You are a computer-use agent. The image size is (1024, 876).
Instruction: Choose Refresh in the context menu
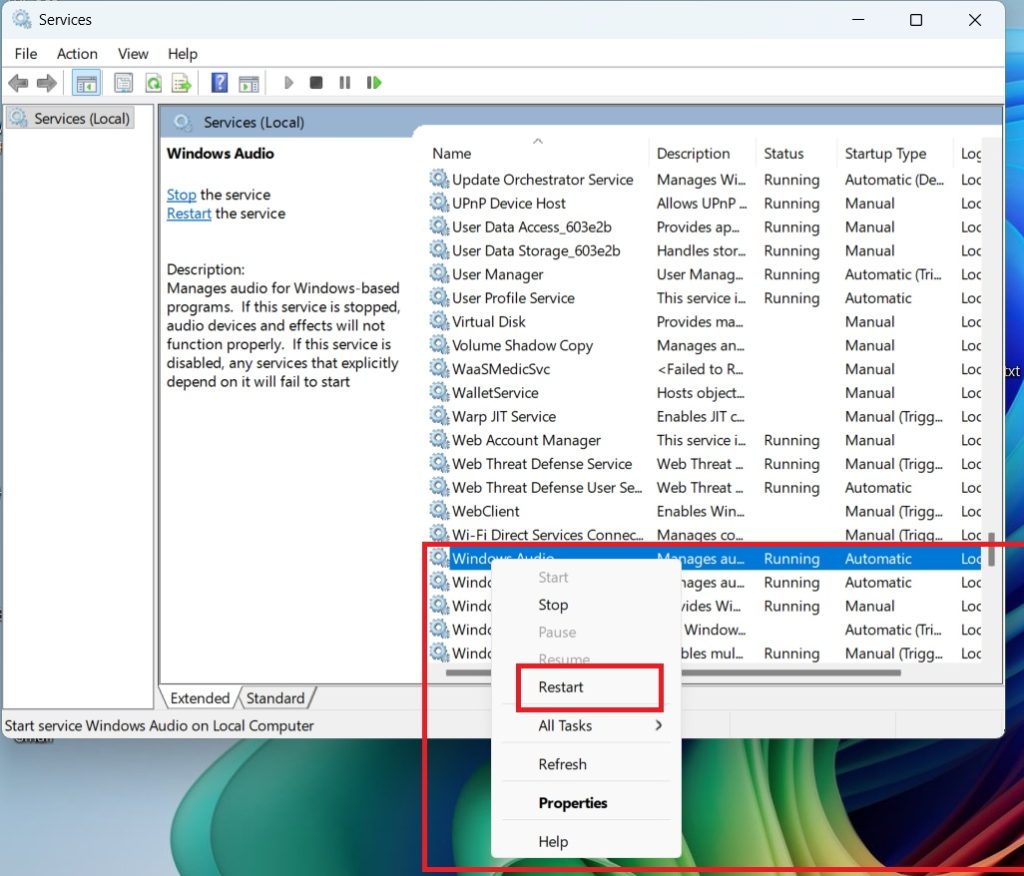pyautogui.click(x=586, y=764)
